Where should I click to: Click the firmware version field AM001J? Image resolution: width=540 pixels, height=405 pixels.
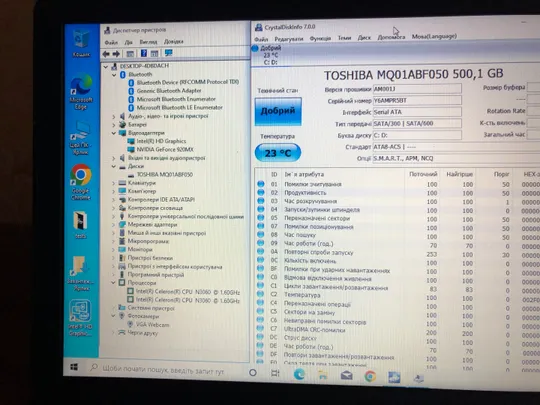[417, 89]
